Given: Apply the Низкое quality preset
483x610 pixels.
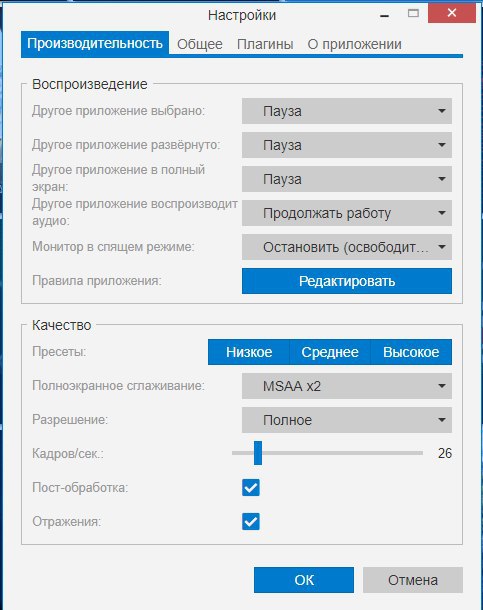Looking at the screenshot, I should coord(249,352).
